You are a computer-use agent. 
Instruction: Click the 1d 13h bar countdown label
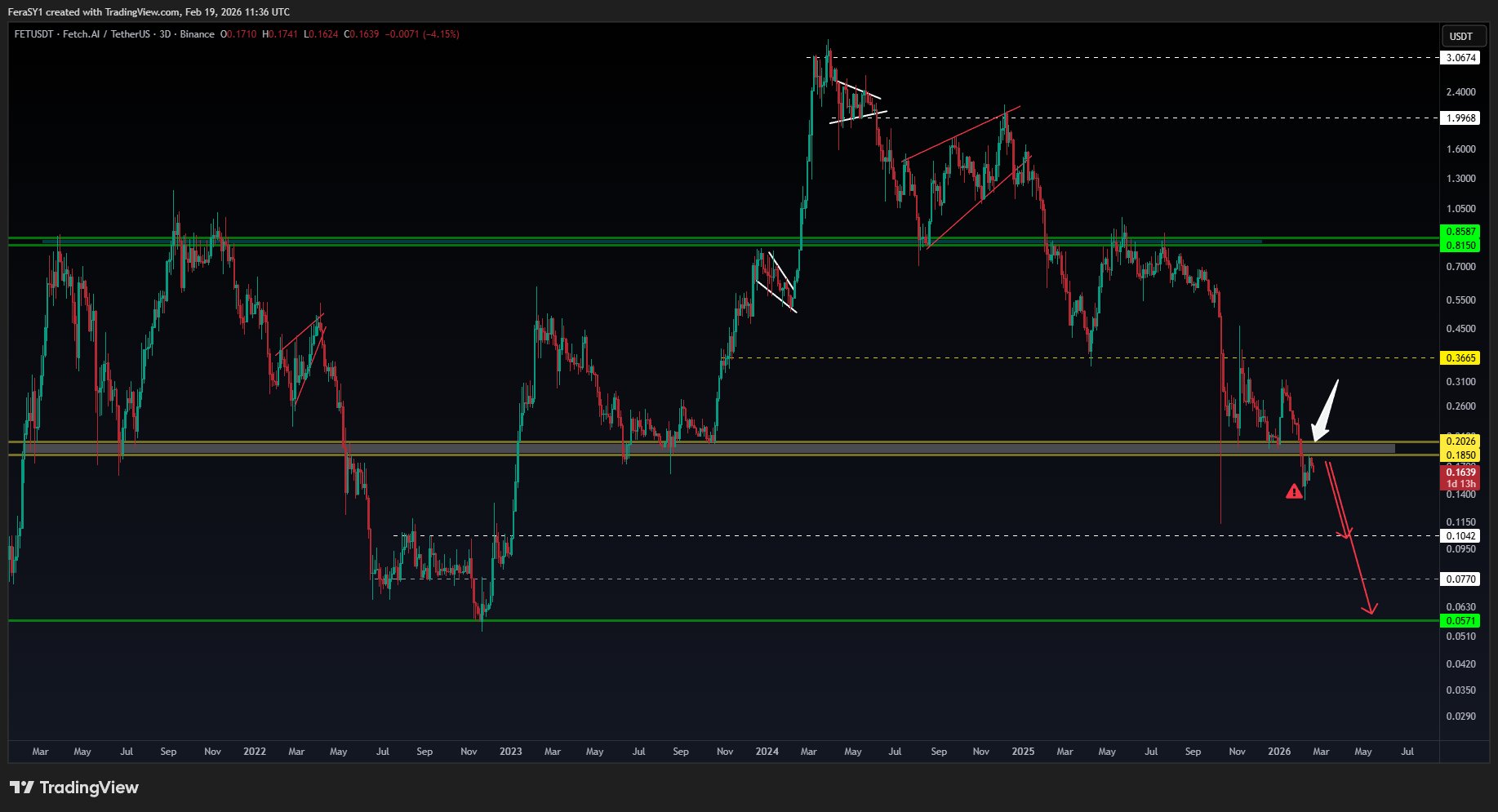coord(1460,484)
